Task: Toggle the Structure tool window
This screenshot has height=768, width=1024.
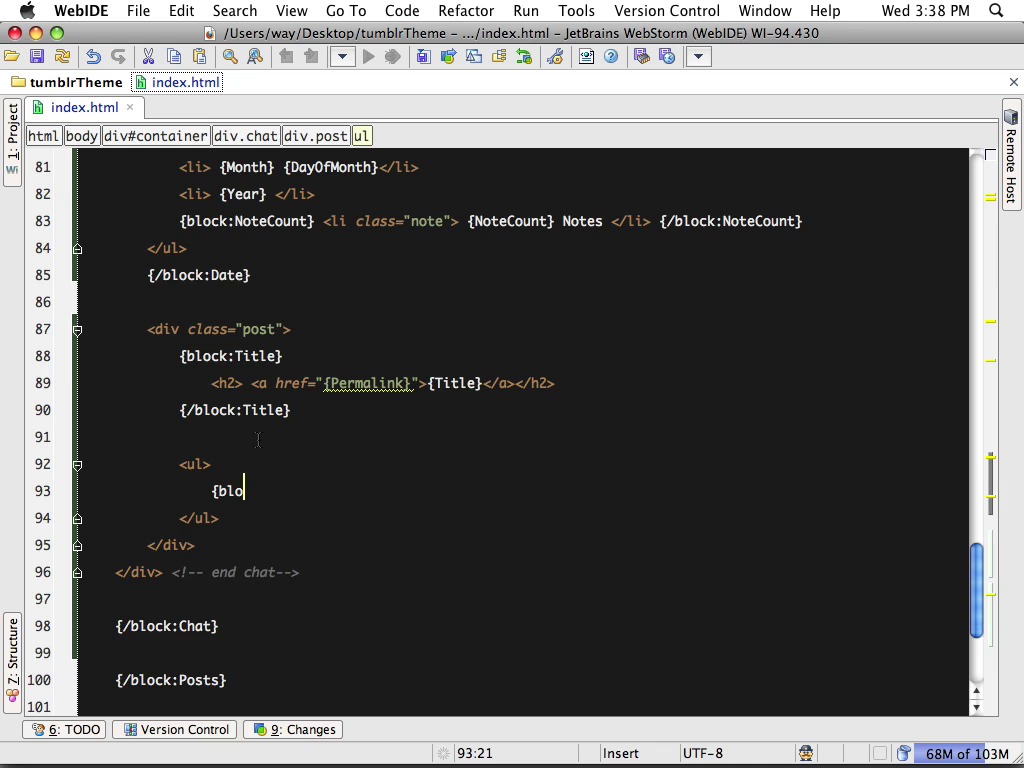Action: point(12,664)
